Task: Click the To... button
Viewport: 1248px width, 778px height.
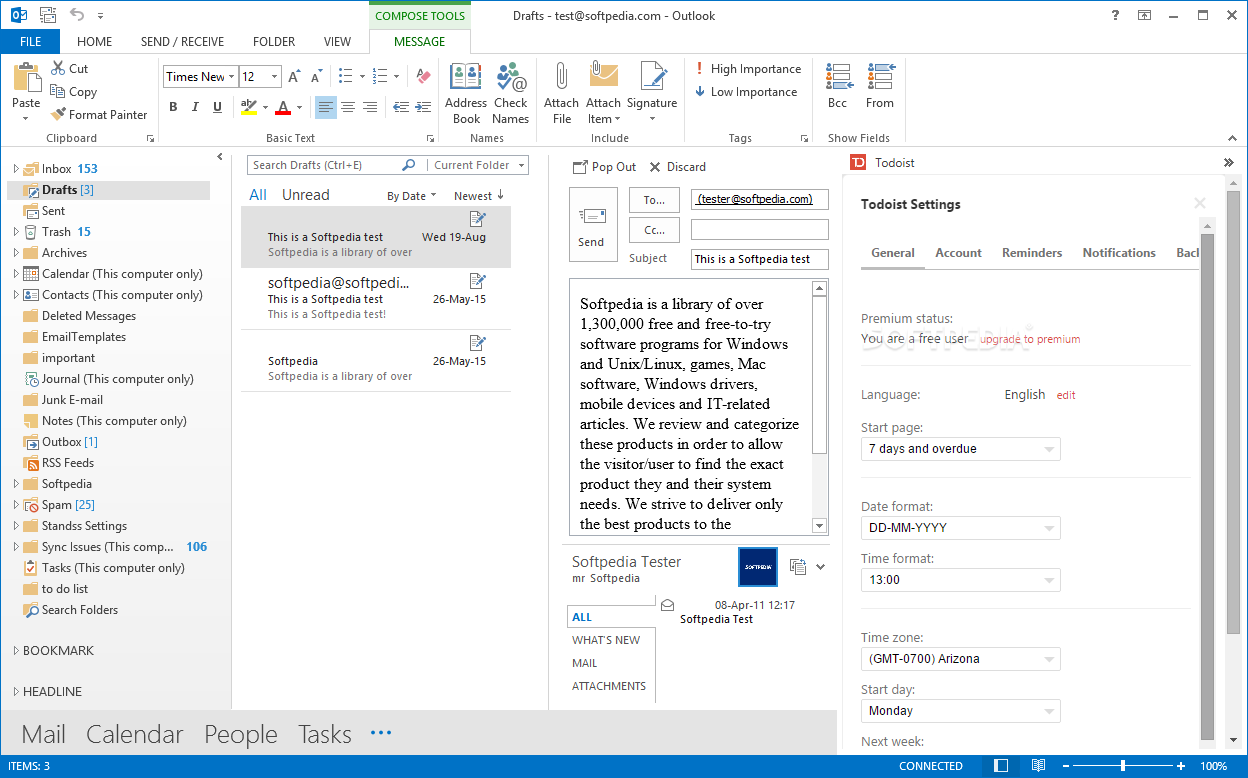Action: (x=654, y=200)
